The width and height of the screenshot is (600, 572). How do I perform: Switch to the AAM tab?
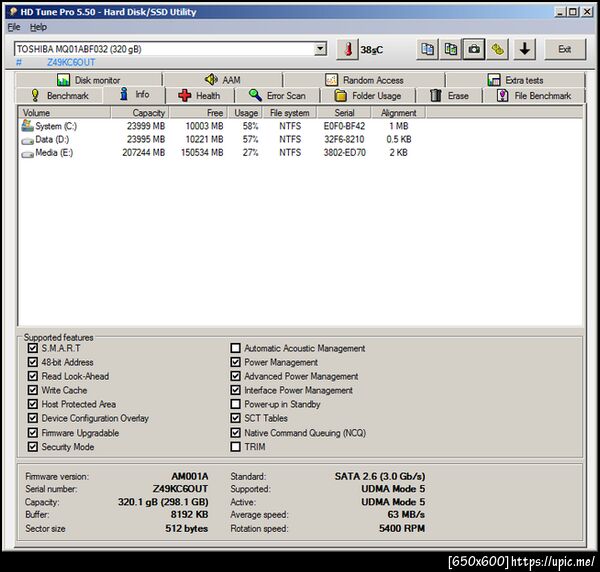(x=223, y=80)
